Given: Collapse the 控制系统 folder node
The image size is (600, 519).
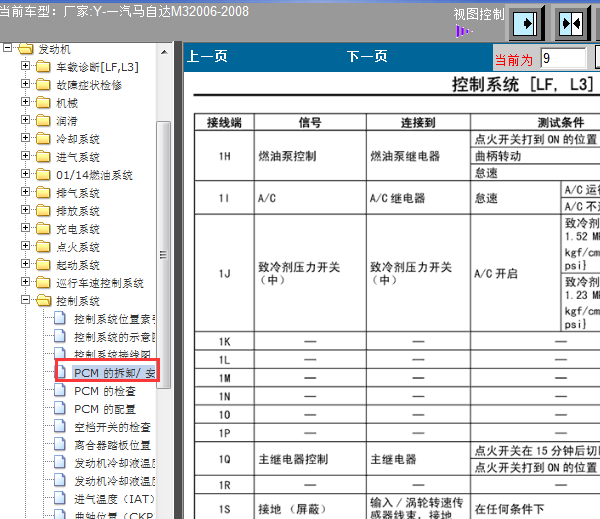Looking at the screenshot, I should [x=25, y=300].
